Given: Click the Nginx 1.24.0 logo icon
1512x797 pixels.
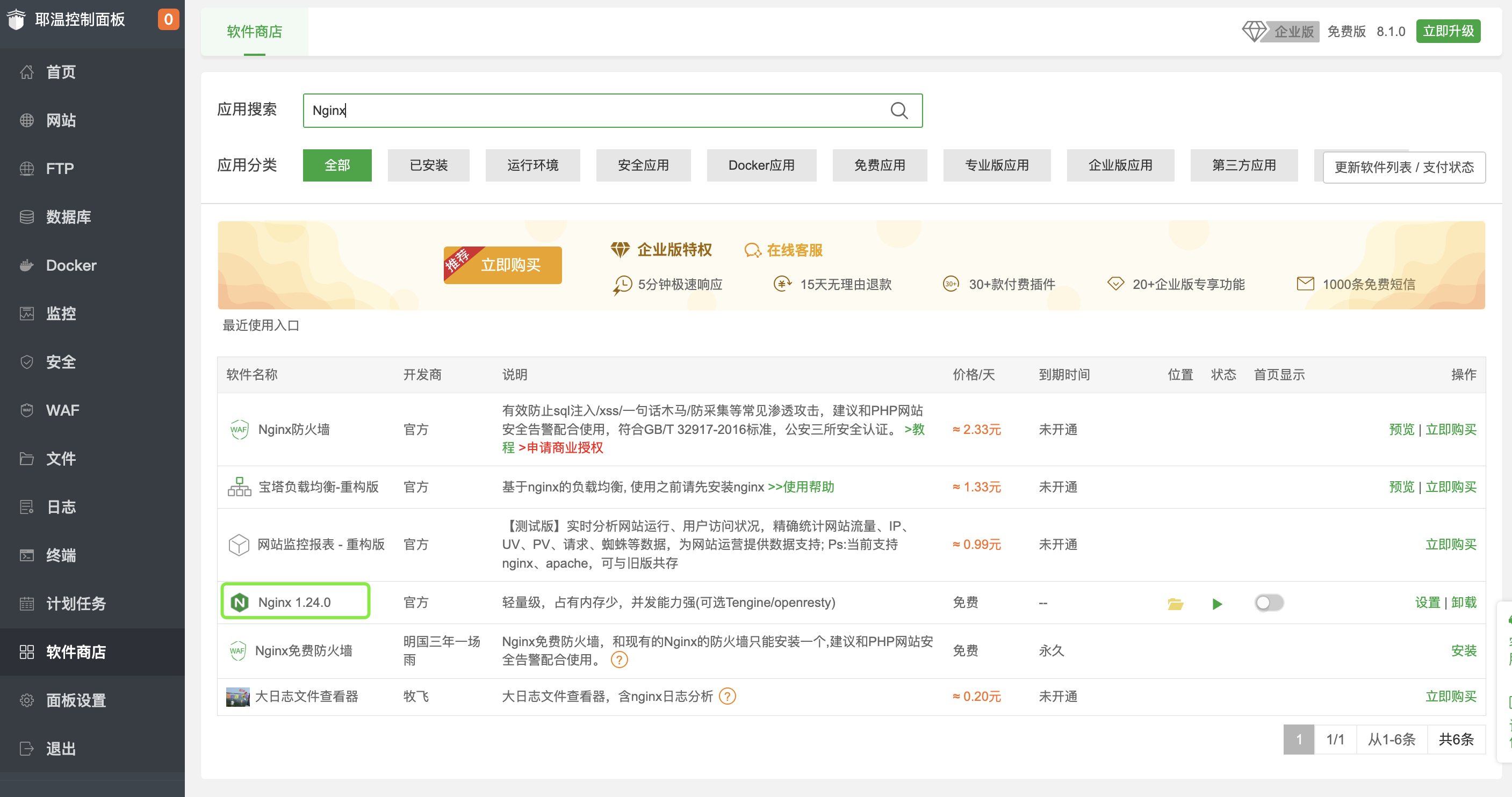Looking at the screenshot, I should tap(239, 602).
